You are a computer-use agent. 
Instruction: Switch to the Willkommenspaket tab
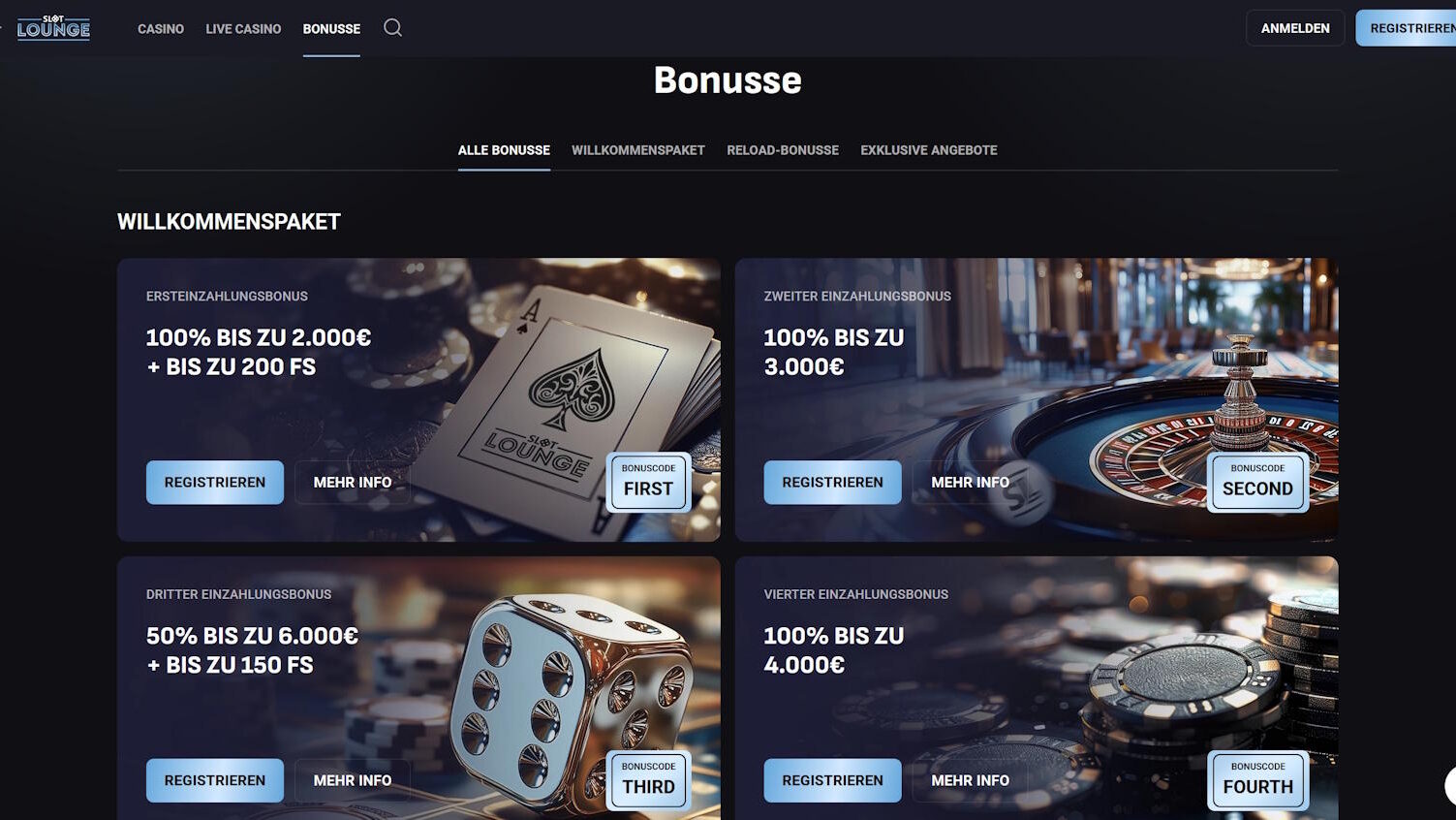[638, 150]
